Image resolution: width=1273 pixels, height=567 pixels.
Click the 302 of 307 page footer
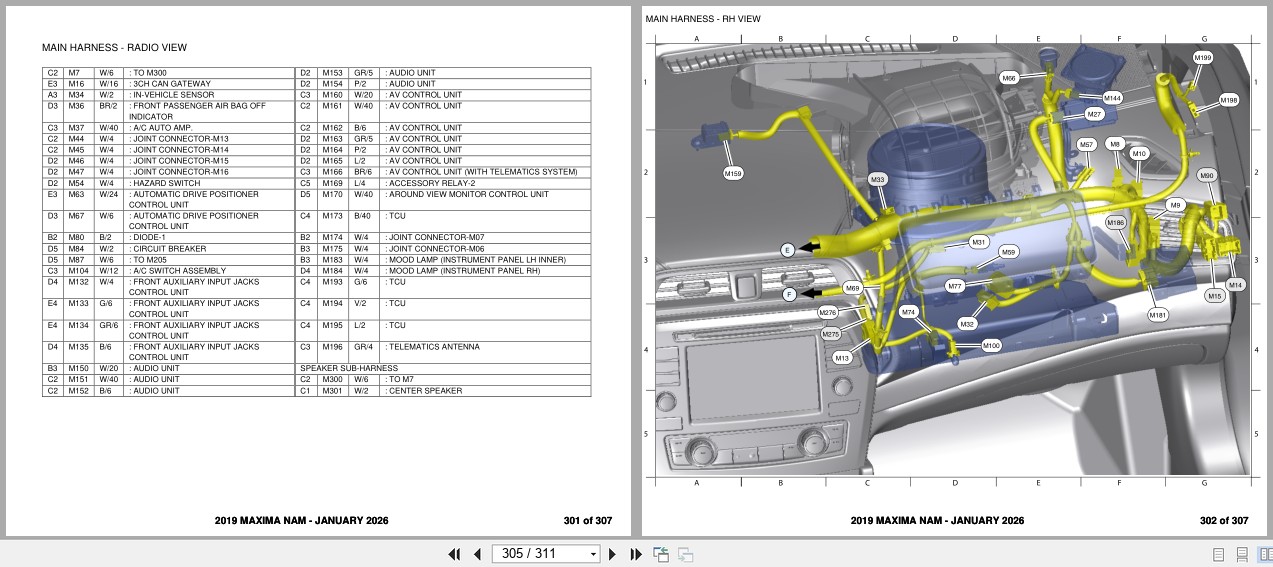(x=1224, y=521)
